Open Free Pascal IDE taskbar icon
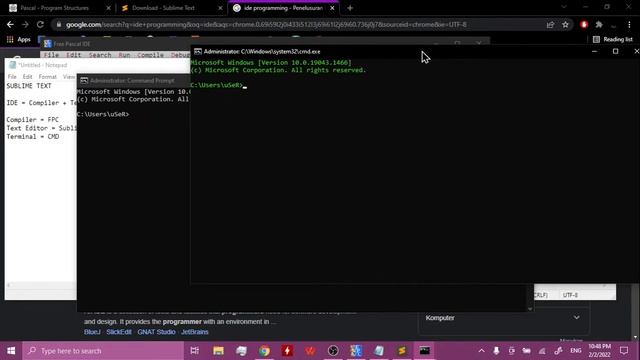Viewport: 640px width, 360px height. (356, 351)
